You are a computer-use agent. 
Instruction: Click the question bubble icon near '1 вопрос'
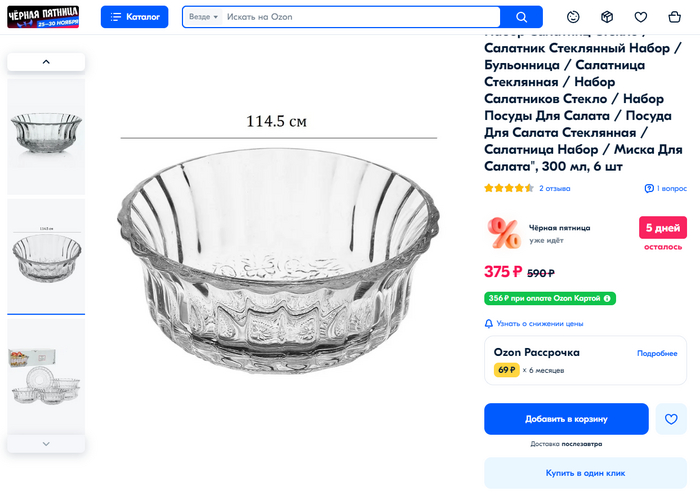[649, 188]
